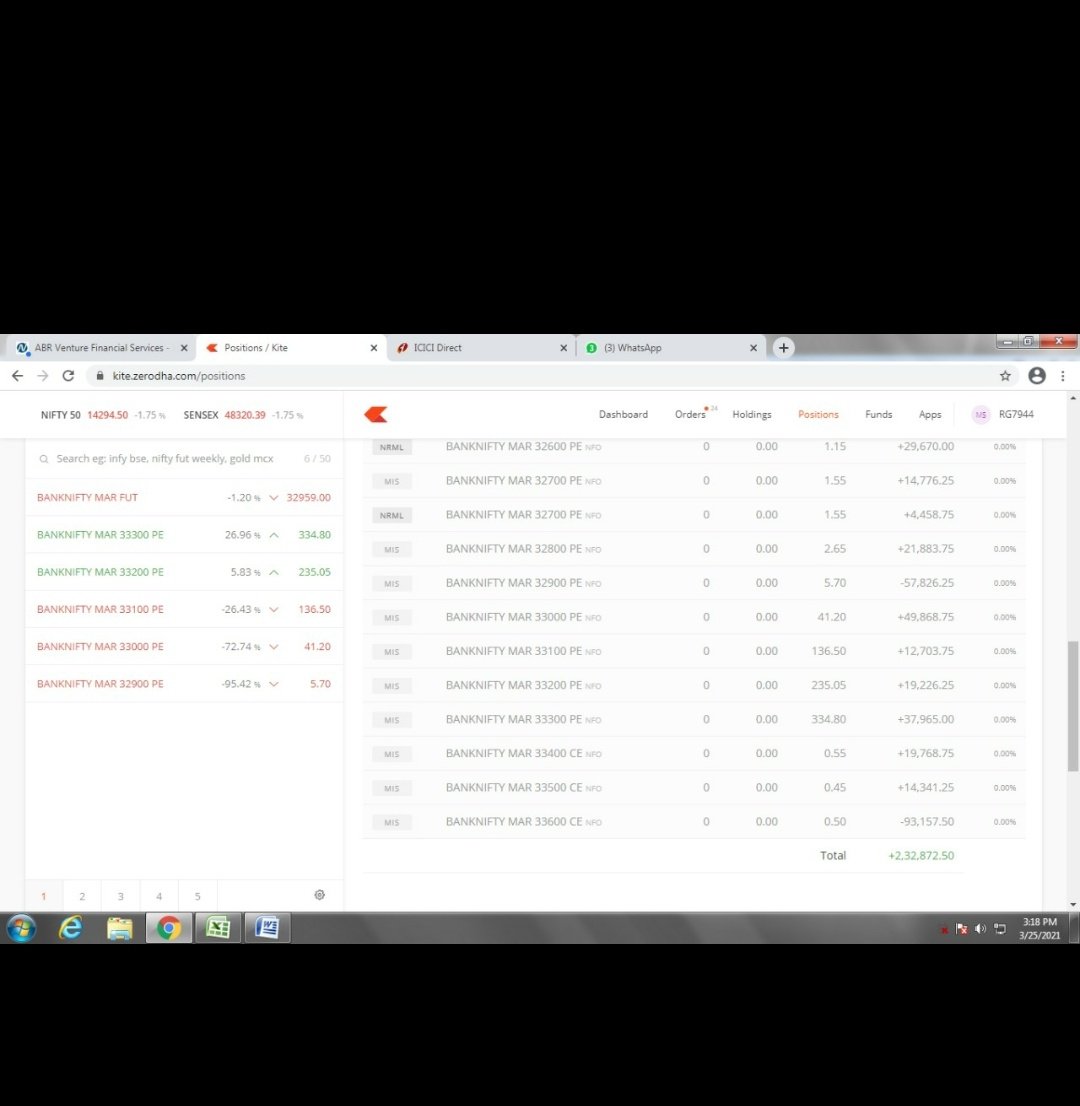Click up chevron on BANKNIFTY MAR 33200 PE watchlist row
This screenshot has width=1080, height=1106.
[x=274, y=573]
